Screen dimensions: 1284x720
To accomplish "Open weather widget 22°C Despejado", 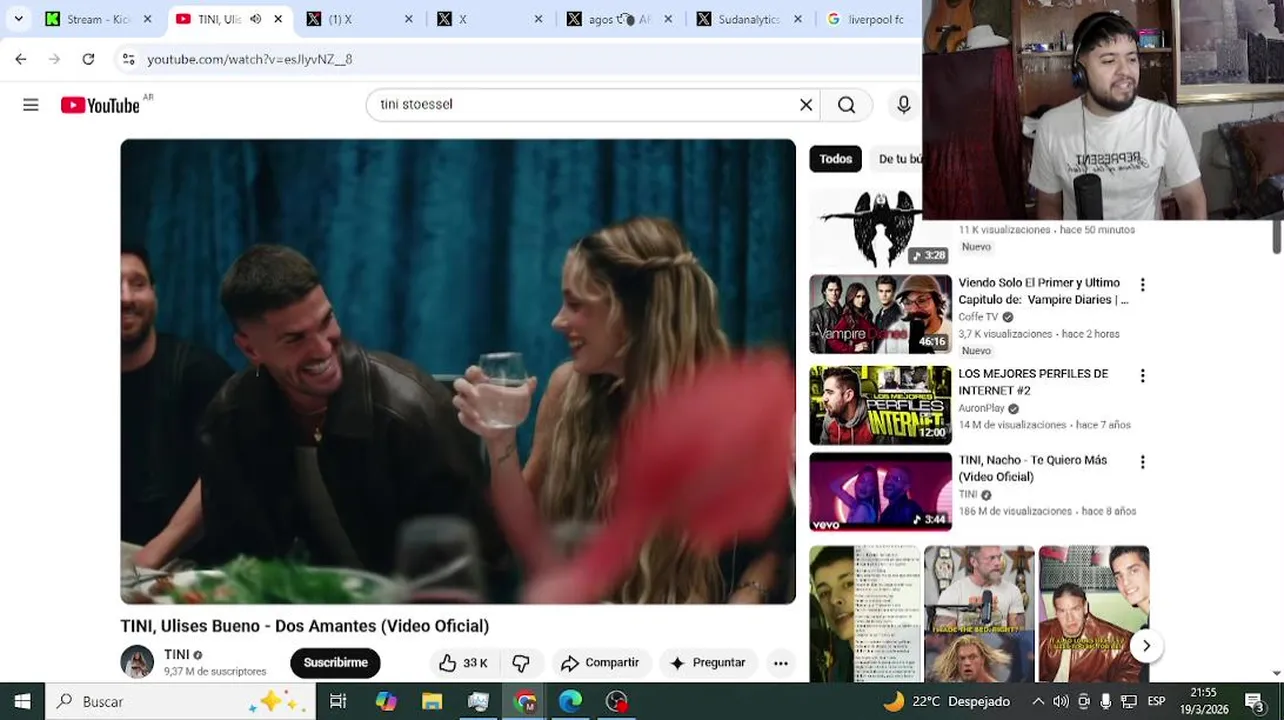I will coord(946,701).
